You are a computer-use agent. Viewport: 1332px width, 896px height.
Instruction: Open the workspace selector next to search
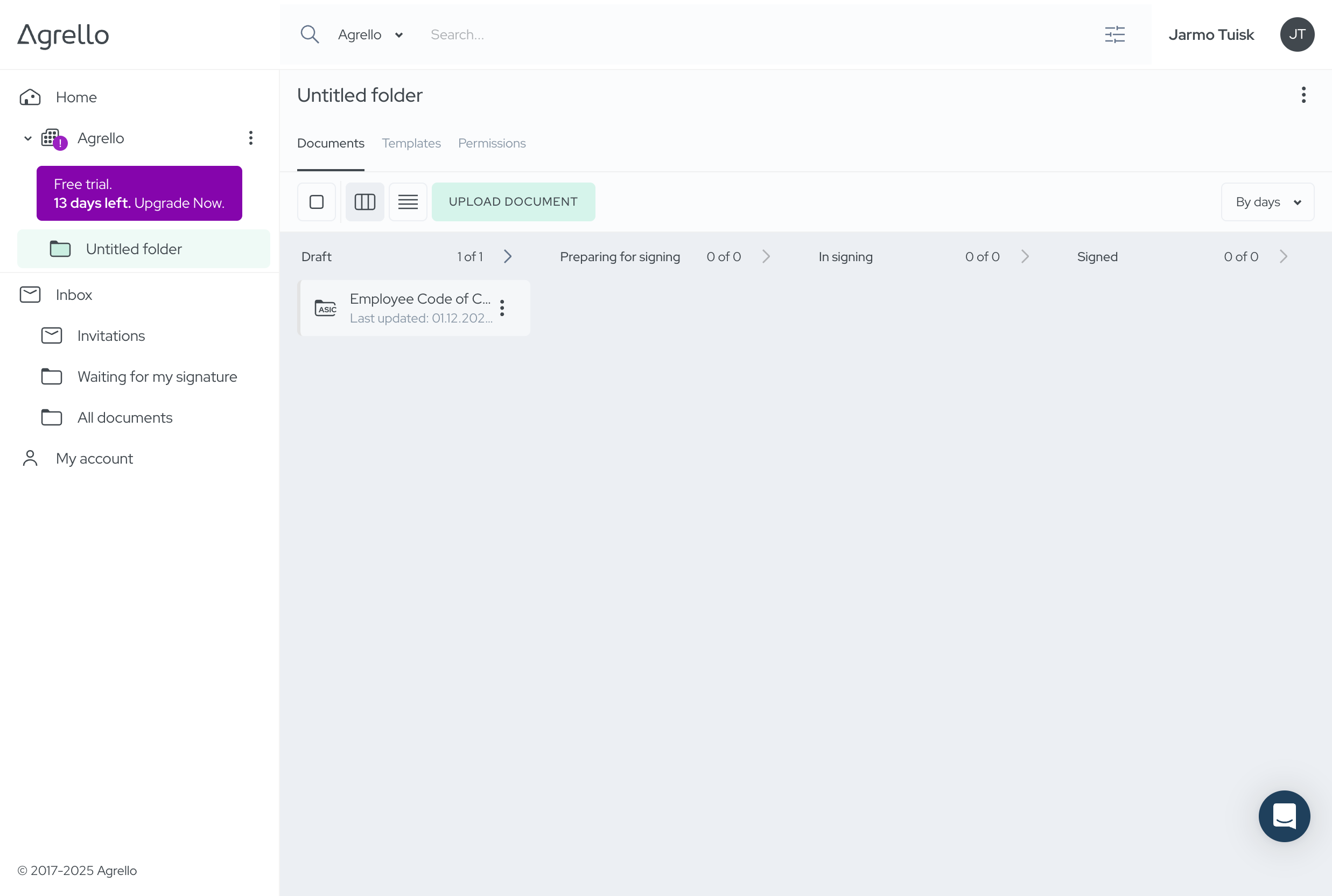tap(398, 35)
